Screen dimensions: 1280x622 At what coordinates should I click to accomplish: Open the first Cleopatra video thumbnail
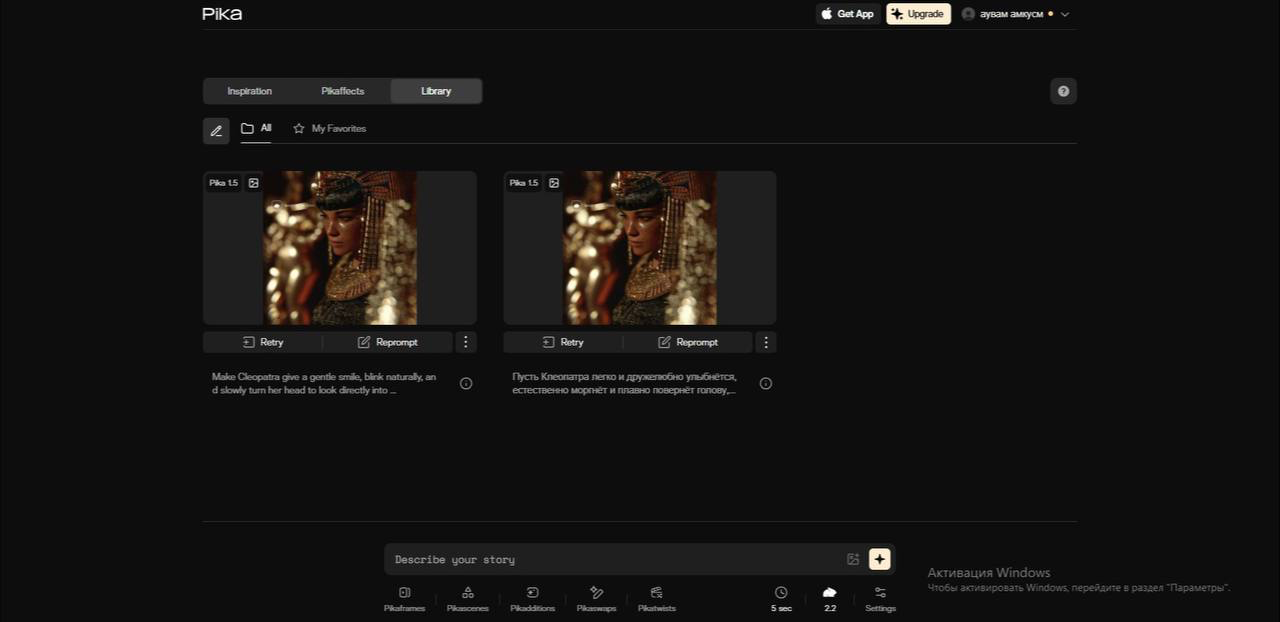tap(340, 248)
